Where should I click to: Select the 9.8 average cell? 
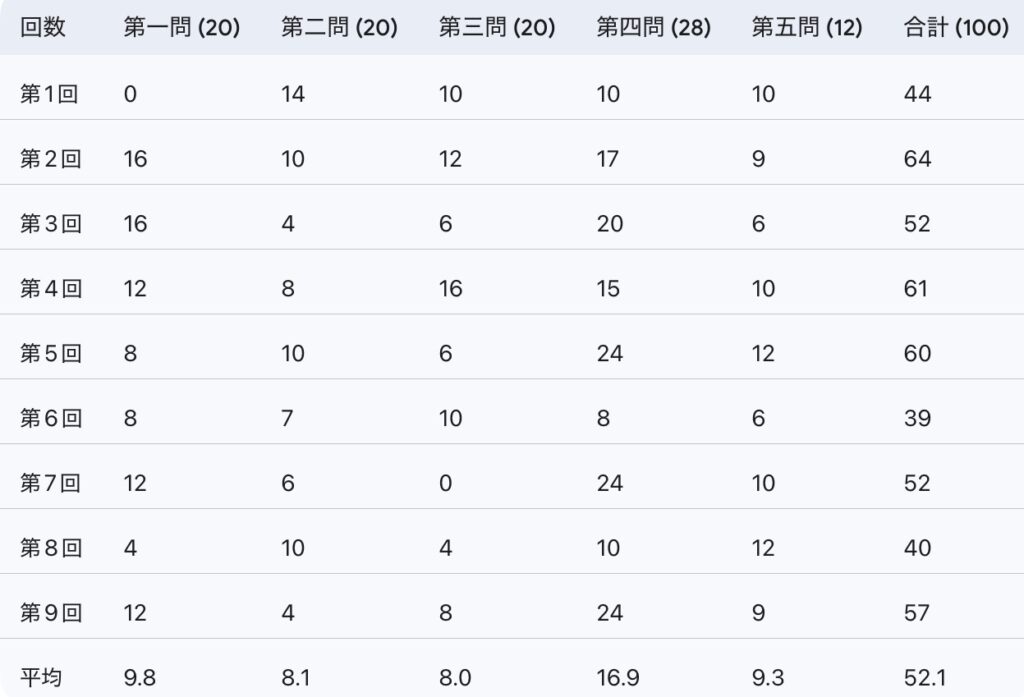coord(140,678)
